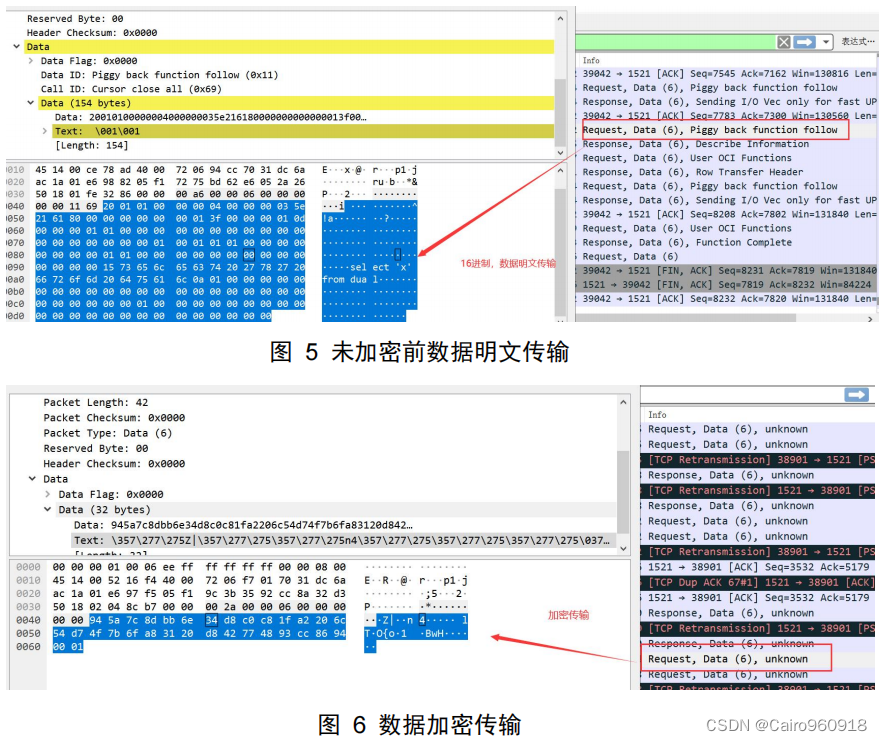Collapse the Data node in bottom capture
This screenshot has height=741, width=882.
(x=33, y=479)
